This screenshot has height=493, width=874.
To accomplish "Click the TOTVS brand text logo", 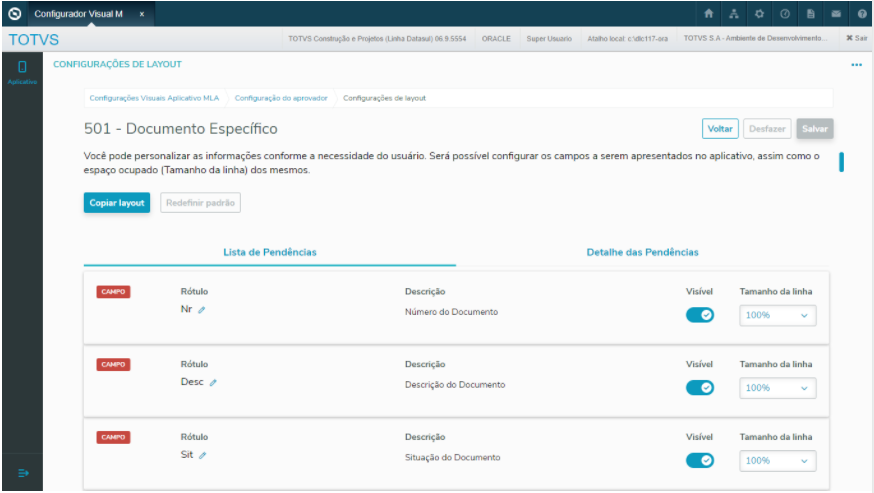I will 33,40.
